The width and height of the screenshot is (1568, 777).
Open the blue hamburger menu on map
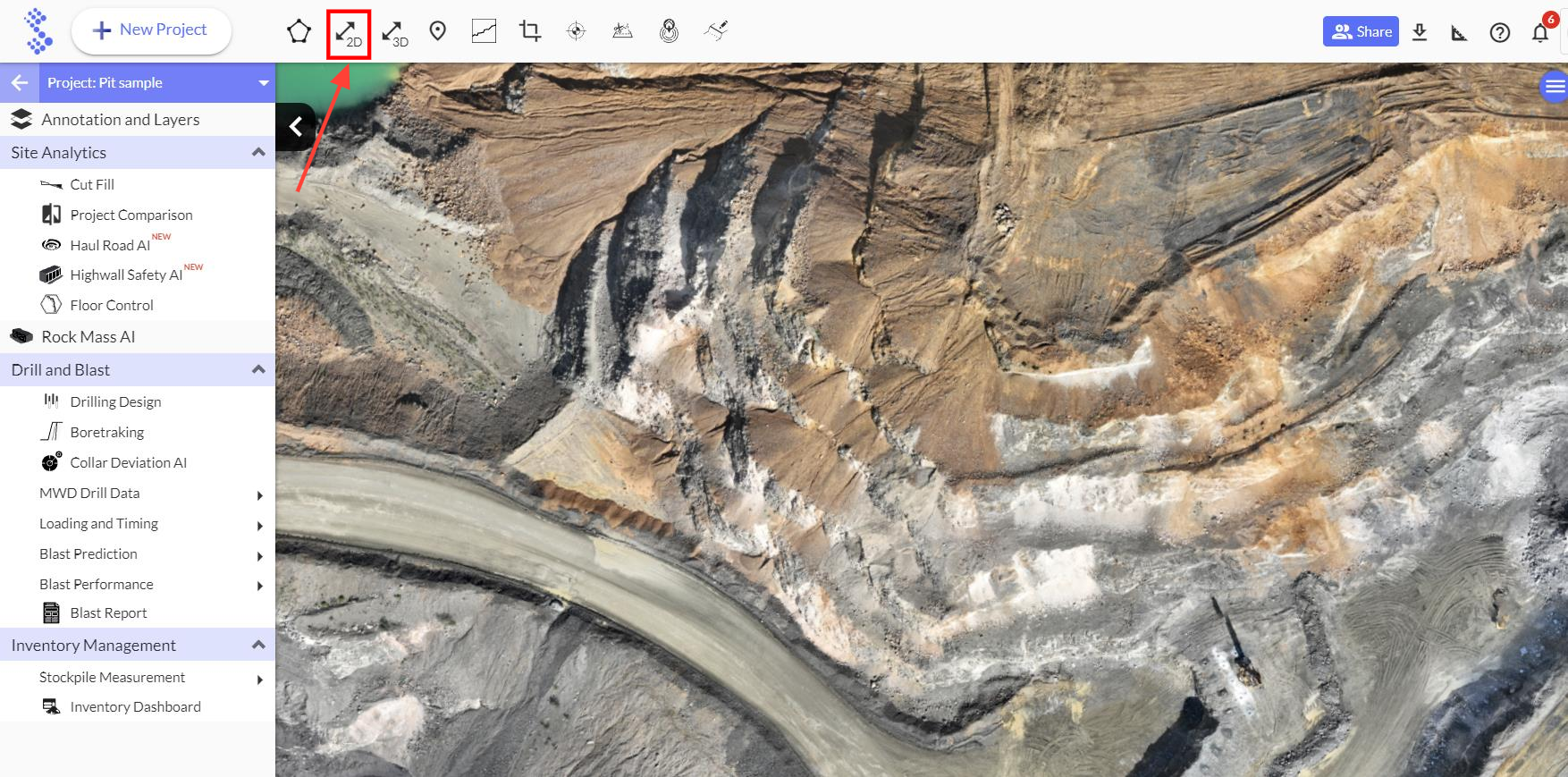(1555, 87)
